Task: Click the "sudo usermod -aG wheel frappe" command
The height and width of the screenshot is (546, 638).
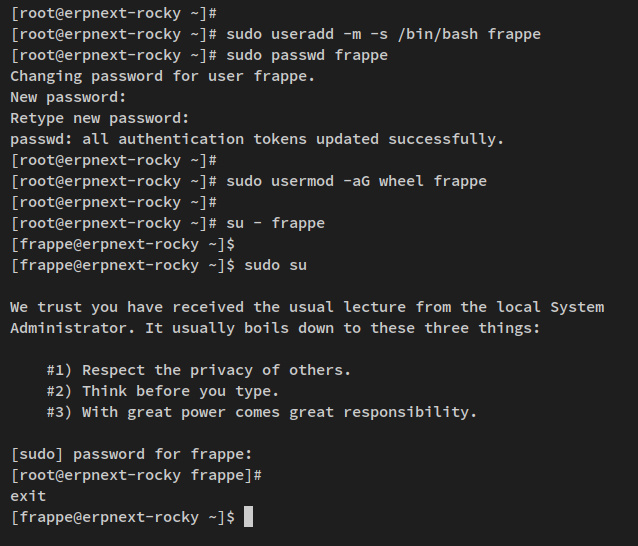Action: coord(356,181)
